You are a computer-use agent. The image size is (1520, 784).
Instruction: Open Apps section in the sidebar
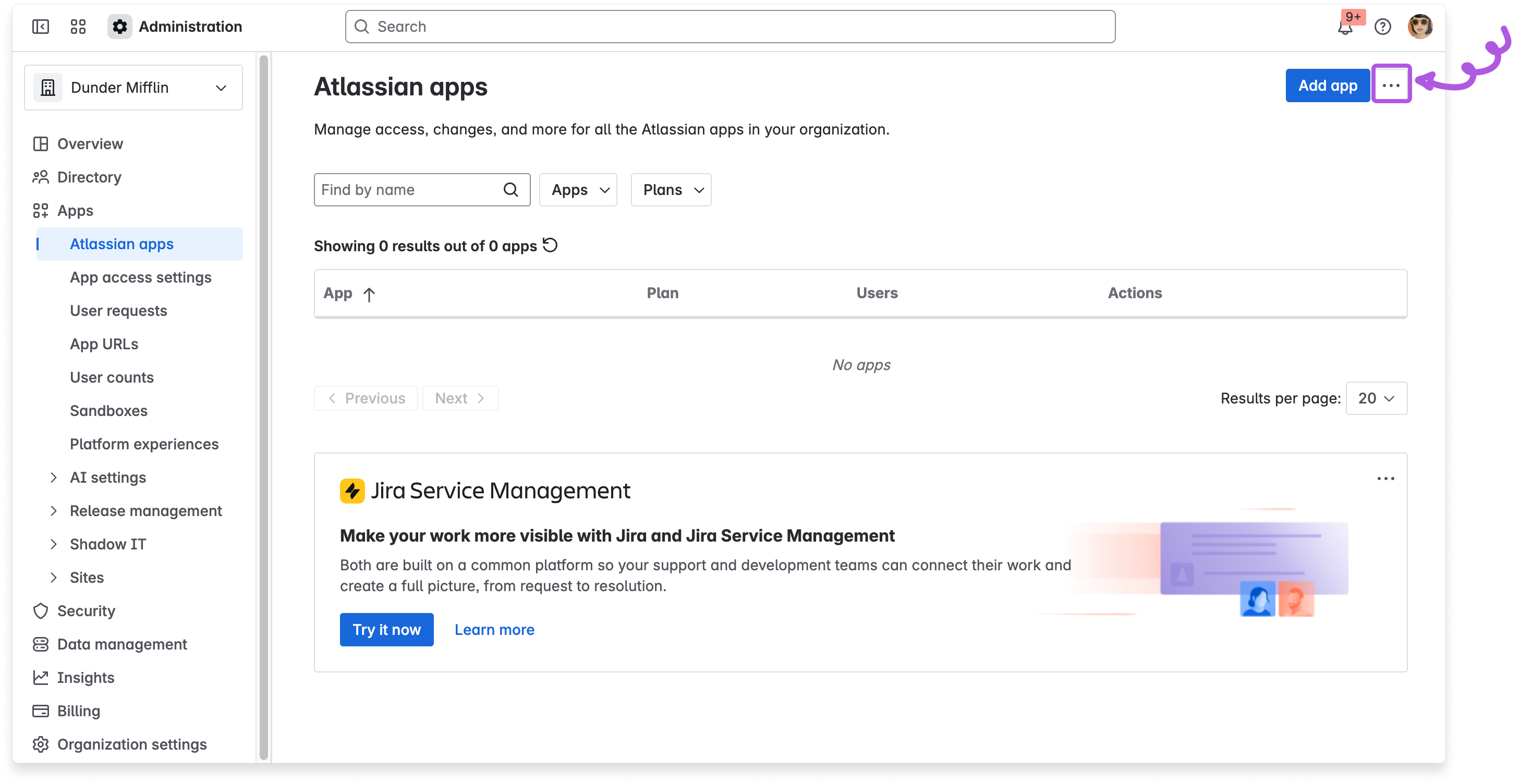click(133, 210)
